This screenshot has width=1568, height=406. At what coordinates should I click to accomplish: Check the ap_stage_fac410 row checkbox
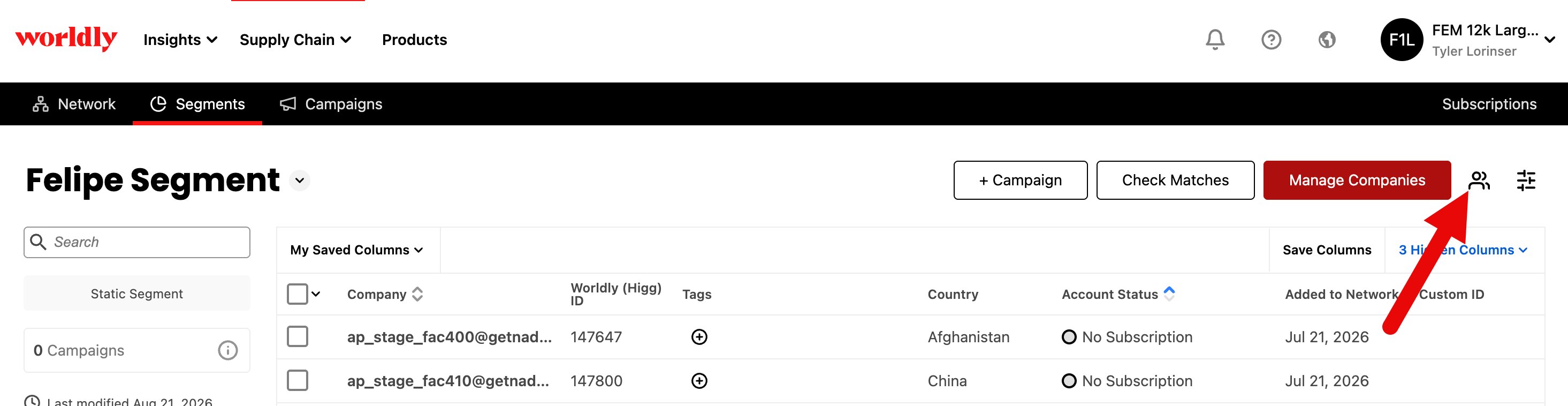297,380
